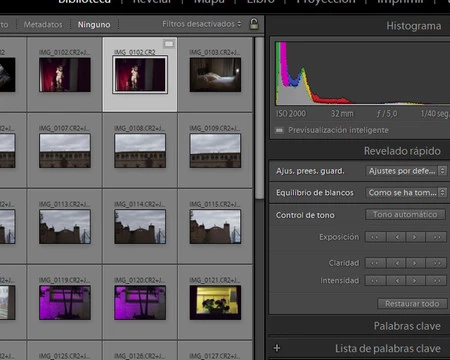Click the Previsualización inteligente icon under histogram
The image size is (450, 360).
pos(279,130)
